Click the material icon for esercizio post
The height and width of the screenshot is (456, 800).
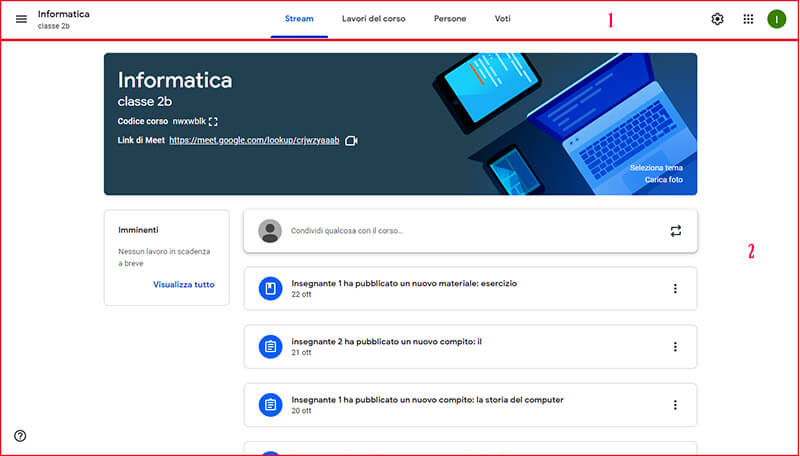(x=270, y=289)
